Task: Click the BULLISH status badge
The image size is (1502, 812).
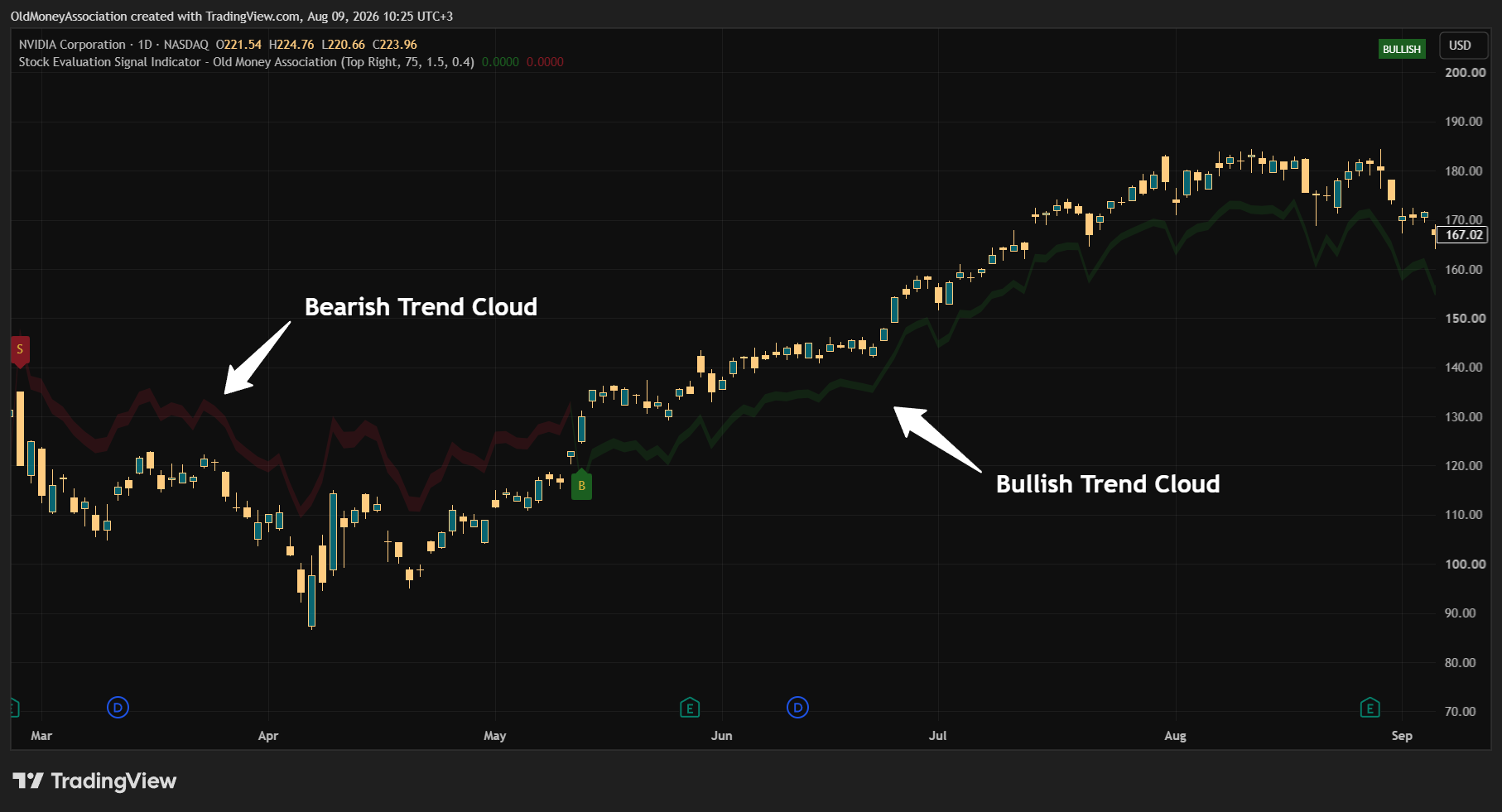Action: point(1402,49)
